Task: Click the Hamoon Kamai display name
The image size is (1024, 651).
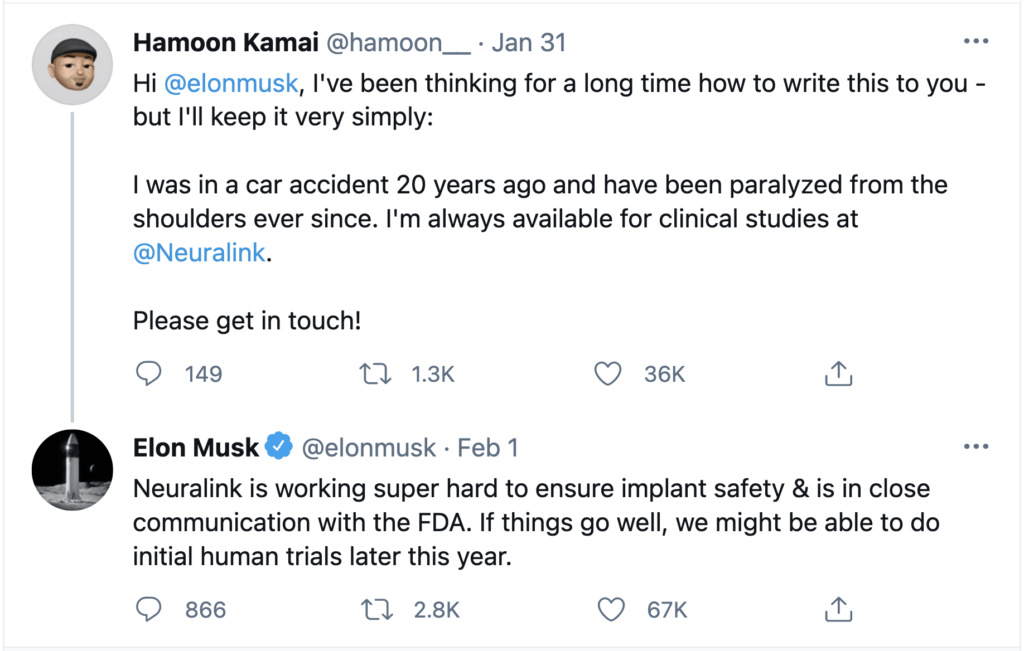Action: point(226,42)
